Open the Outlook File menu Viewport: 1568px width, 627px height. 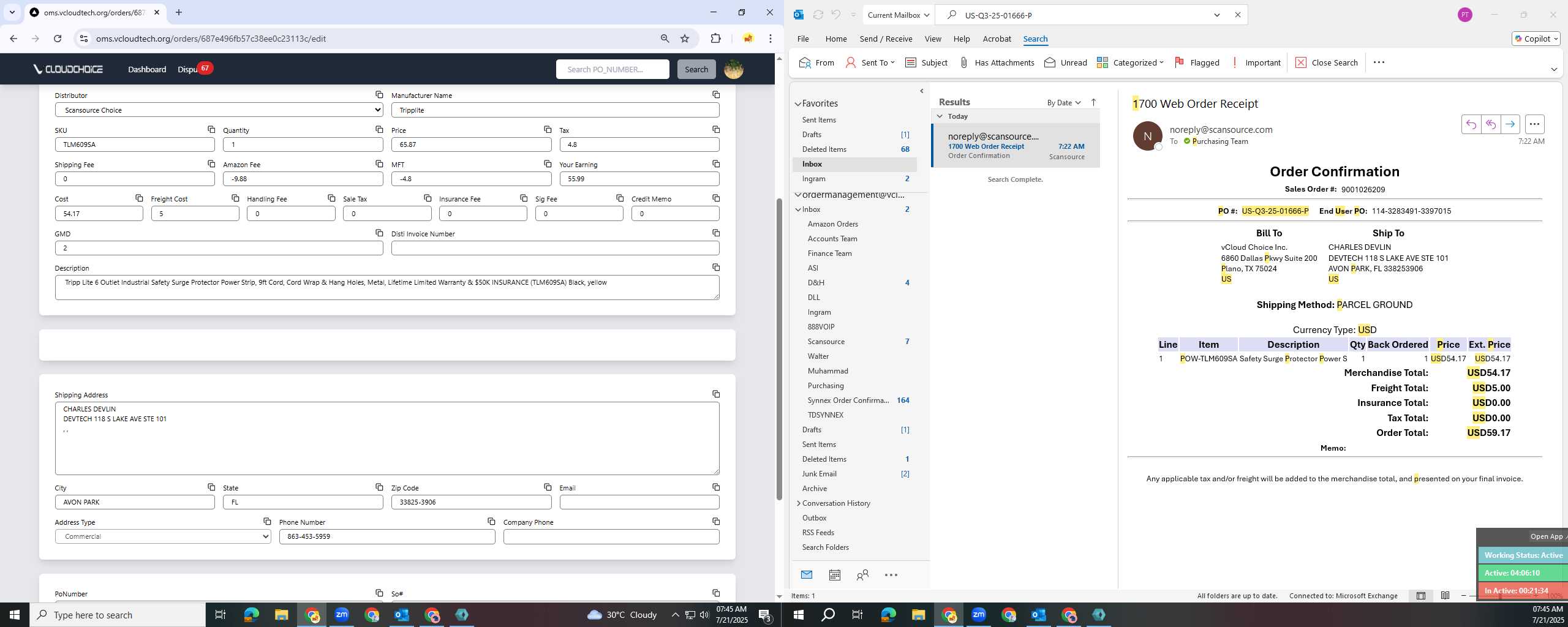coord(802,39)
